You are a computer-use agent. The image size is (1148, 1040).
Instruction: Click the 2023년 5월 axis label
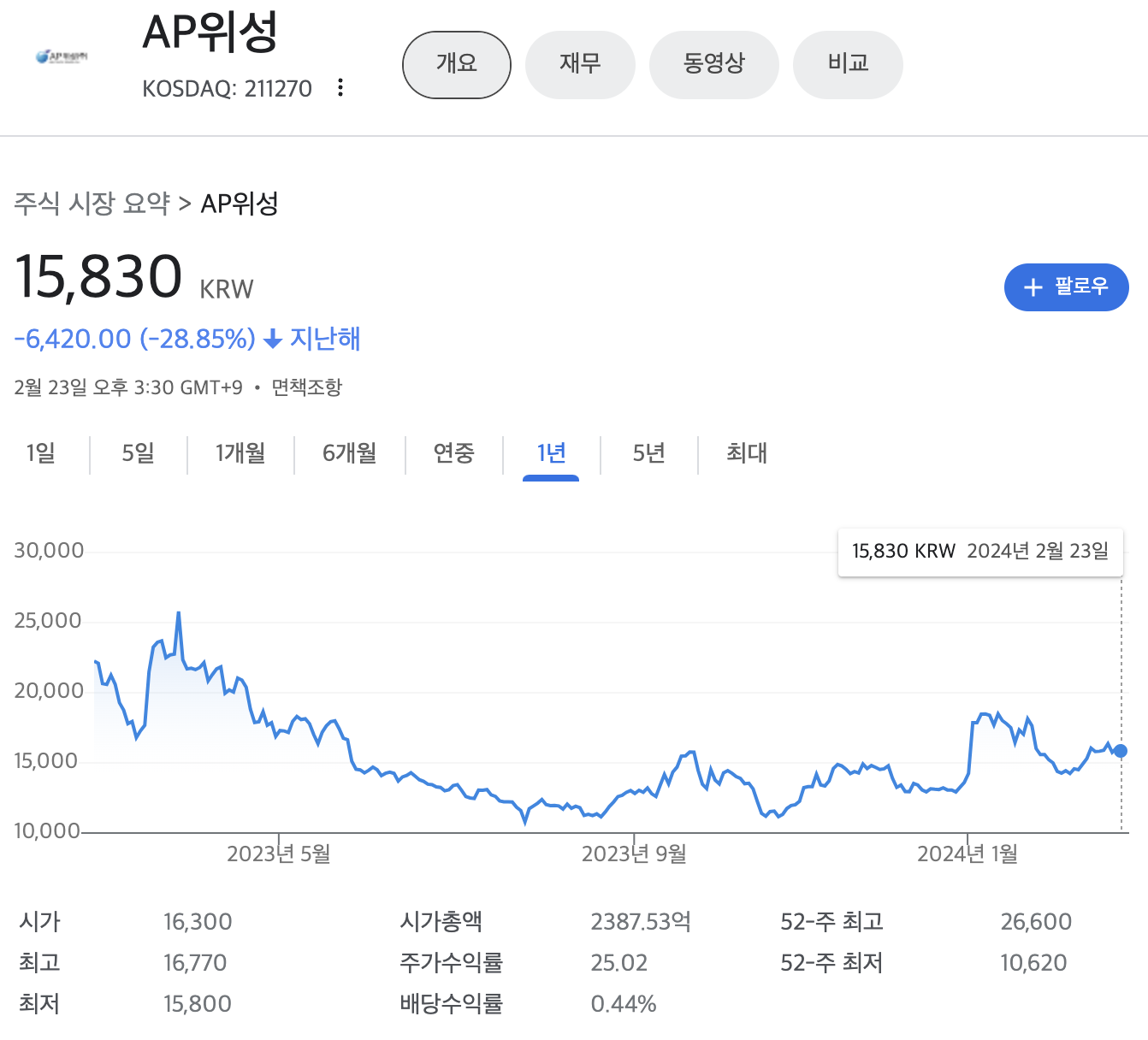point(279,854)
